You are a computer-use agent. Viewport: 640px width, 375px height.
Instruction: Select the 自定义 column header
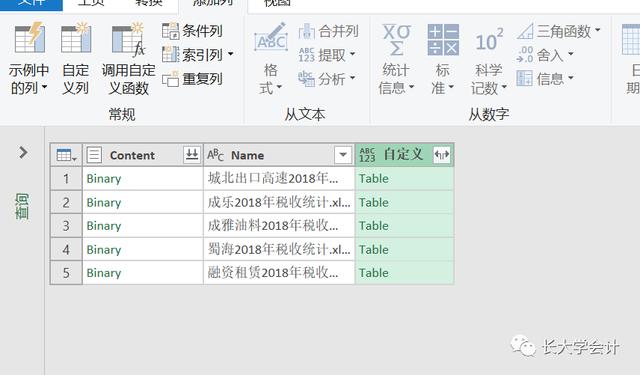click(x=404, y=155)
